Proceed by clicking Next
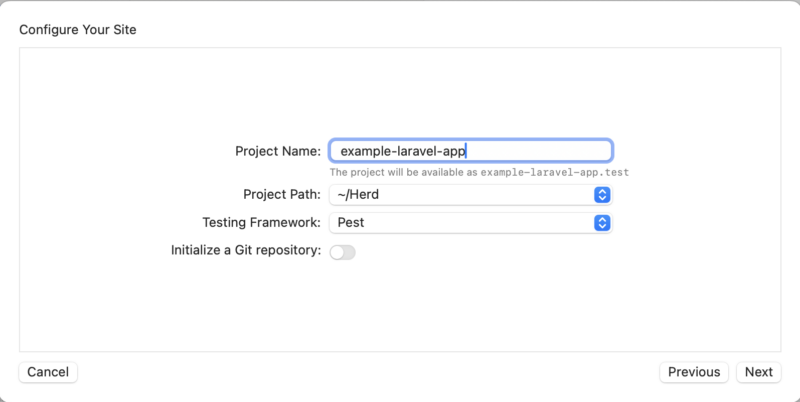 click(758, 372)
